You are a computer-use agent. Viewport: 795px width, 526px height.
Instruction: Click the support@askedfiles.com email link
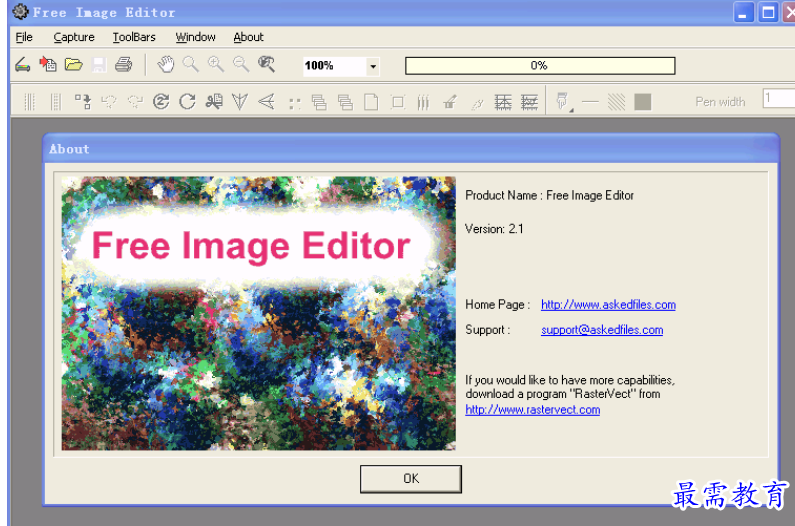point(602,330)
